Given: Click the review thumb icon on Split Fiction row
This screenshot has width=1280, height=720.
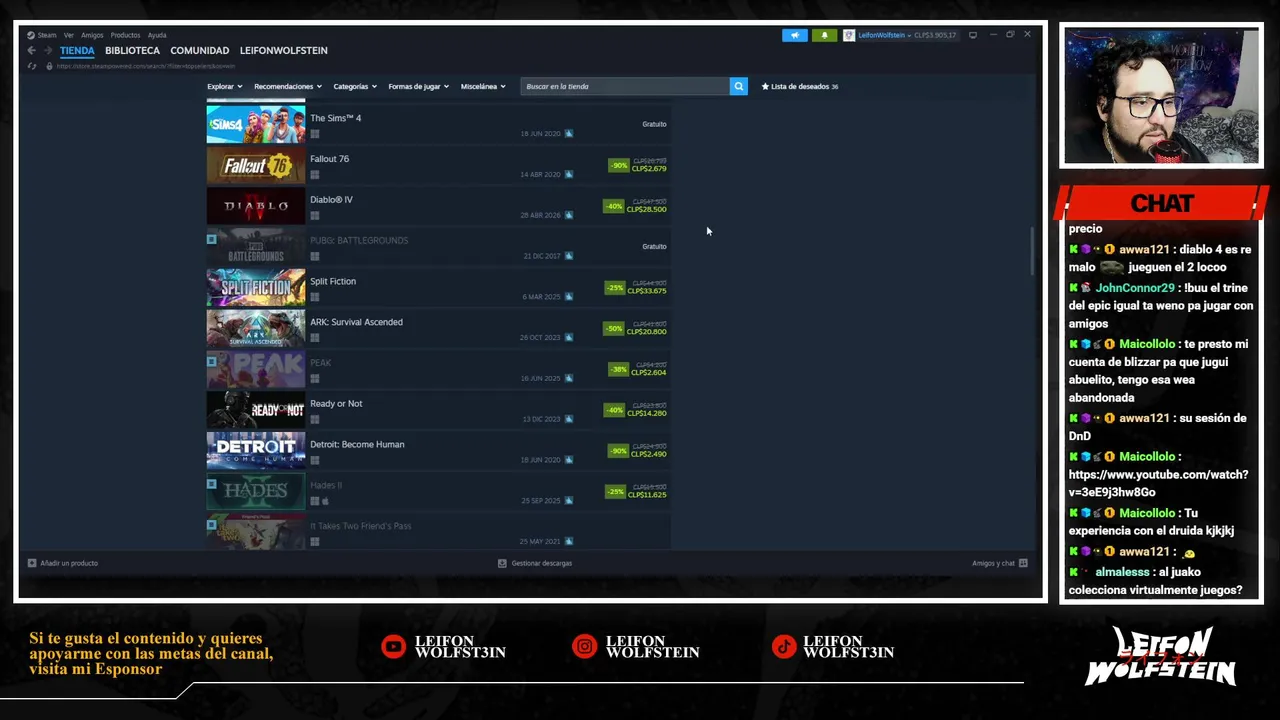Looking at the screenshot, I should pyautogui.click(x=569, y=297).
